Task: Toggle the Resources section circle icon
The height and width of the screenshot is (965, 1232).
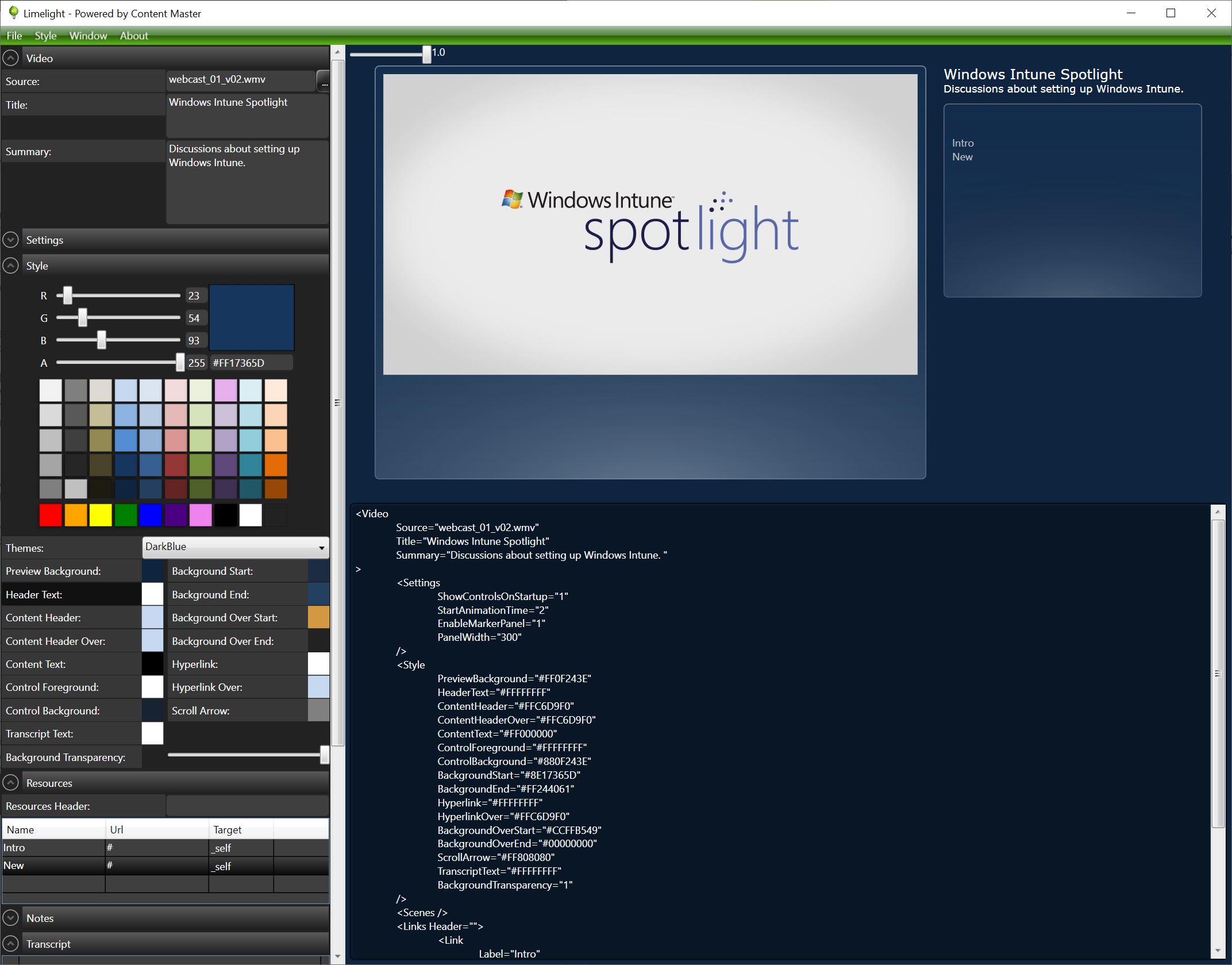Action: pyautogui.click(x=10, y=783)
